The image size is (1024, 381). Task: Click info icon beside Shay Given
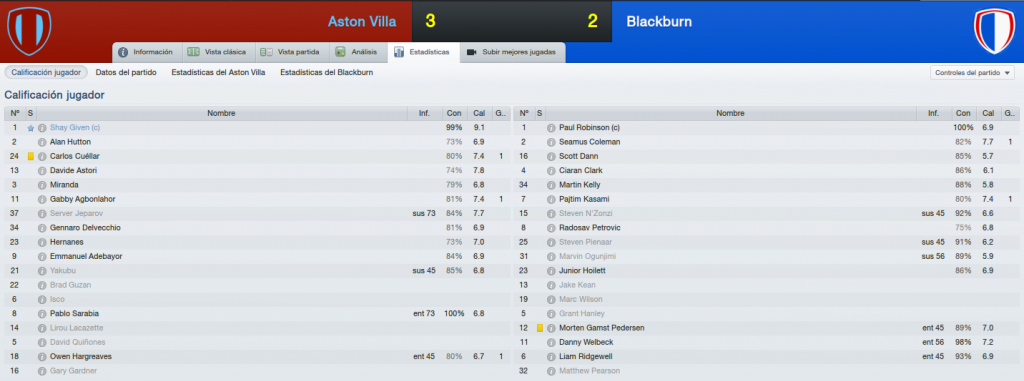pyautogui.click(x=42, y=127)
